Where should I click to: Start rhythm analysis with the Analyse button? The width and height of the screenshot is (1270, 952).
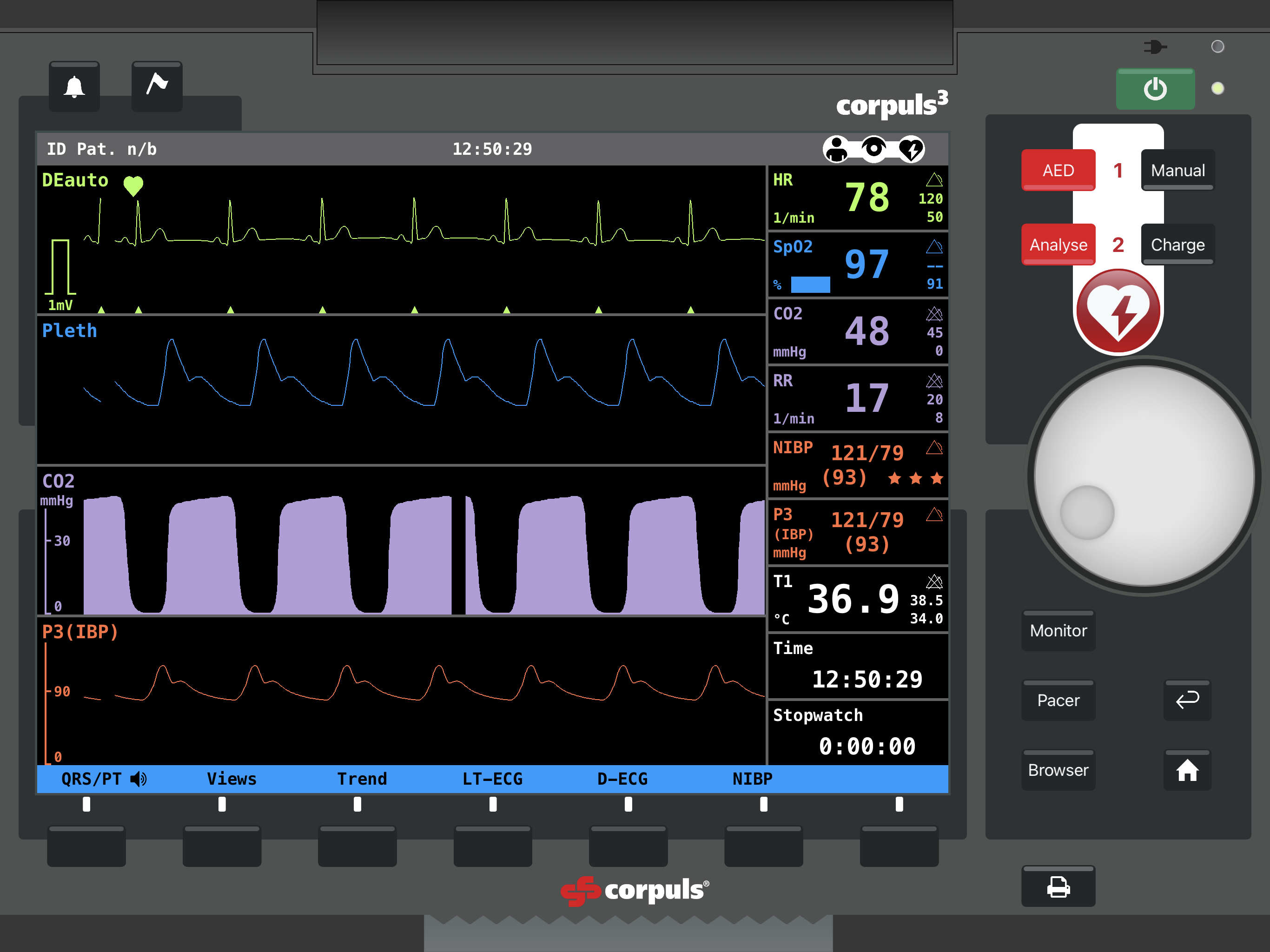point(1058,245)
